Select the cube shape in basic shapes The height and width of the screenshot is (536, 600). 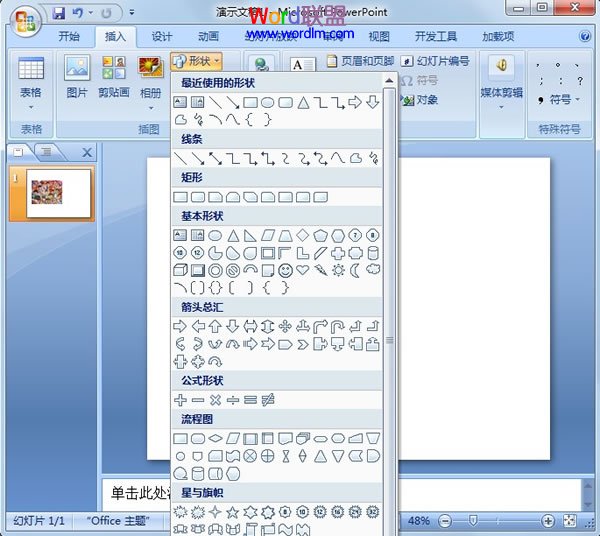tap(180, 270)
